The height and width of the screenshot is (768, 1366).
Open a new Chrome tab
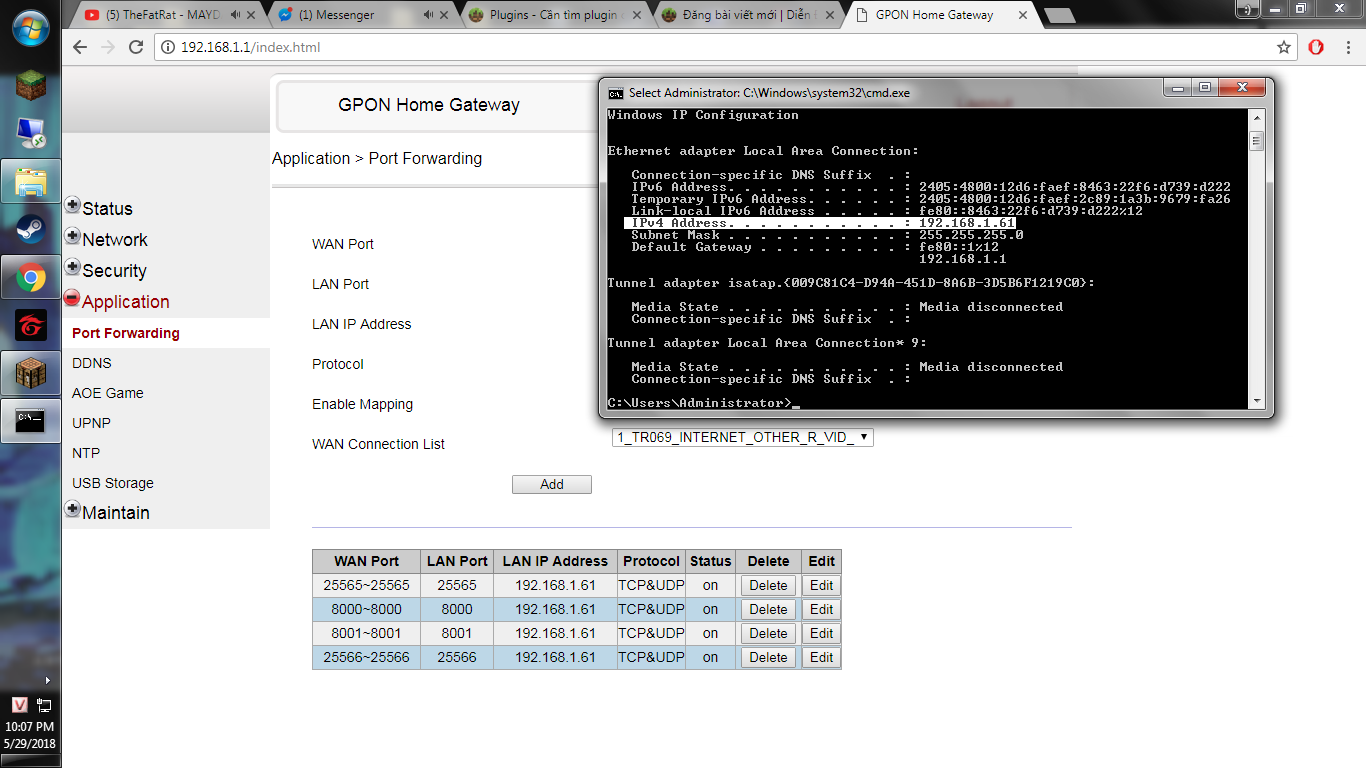coord(1059,16)
